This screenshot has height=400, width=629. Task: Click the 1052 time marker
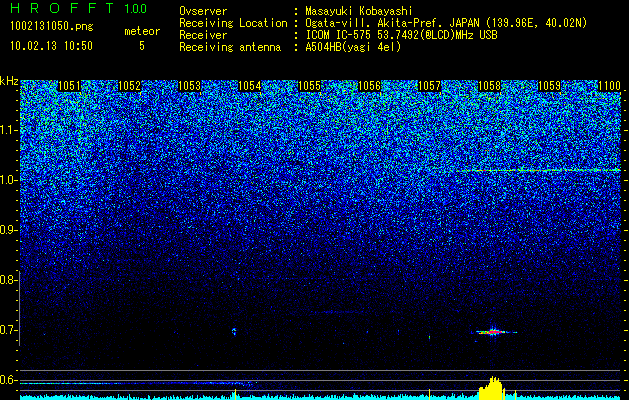coord(130,86)
